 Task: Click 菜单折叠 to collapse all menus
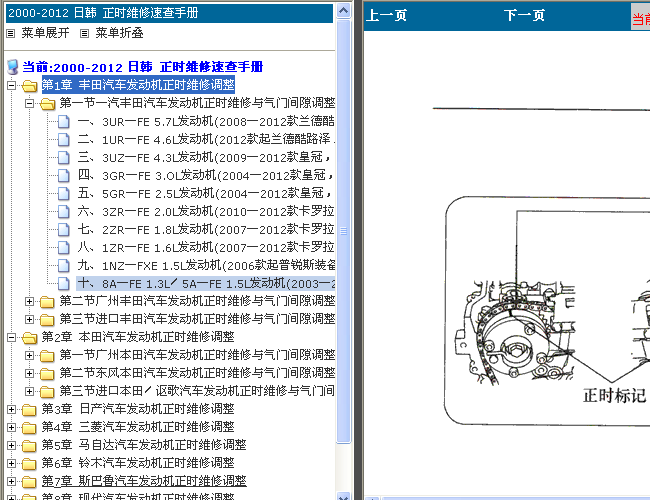pos(119,33)
